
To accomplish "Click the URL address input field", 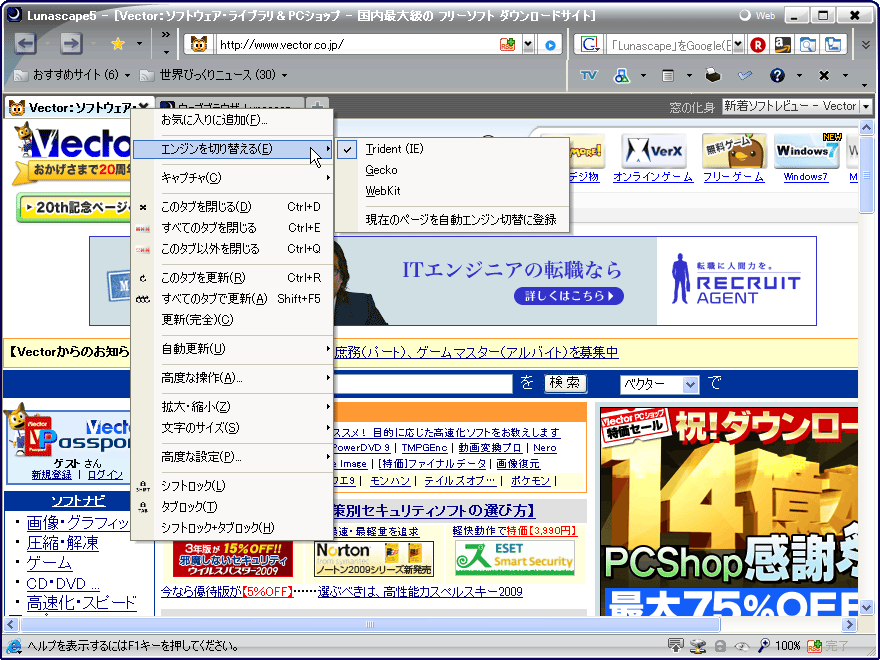I will pyautogui.click(x=357, y=45).
